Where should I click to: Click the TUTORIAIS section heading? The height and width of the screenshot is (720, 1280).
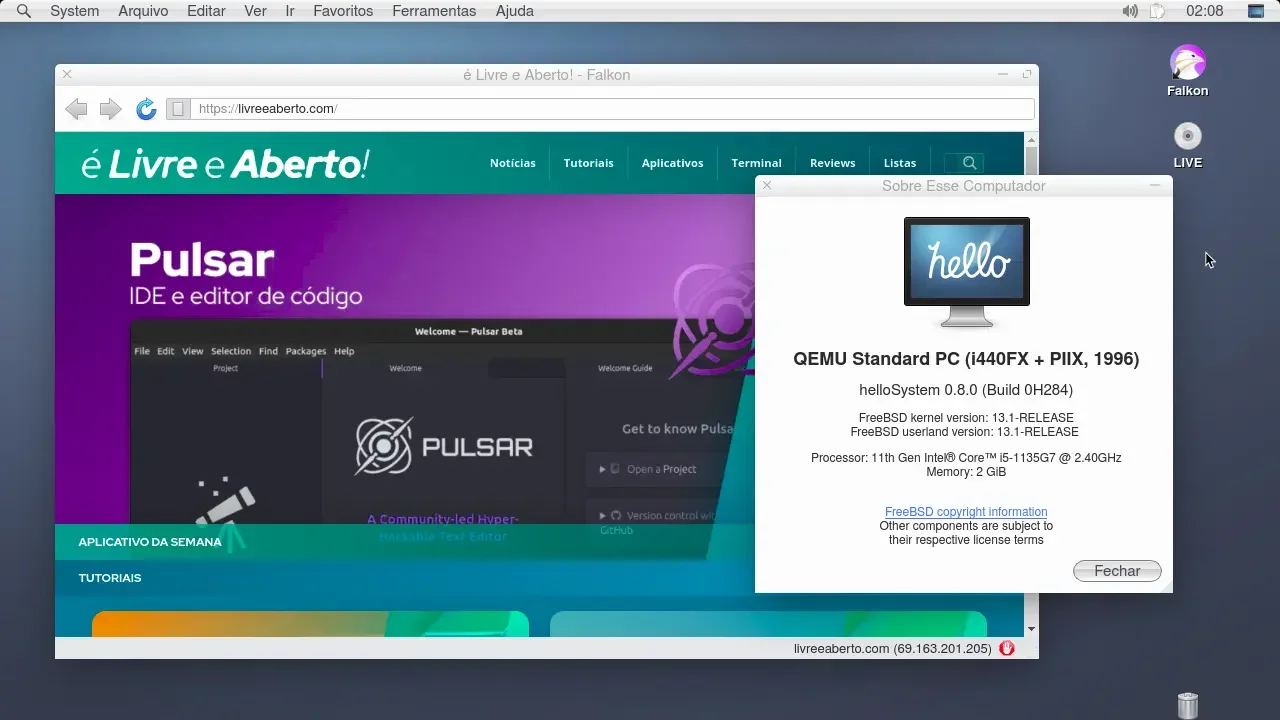point(110,578)
